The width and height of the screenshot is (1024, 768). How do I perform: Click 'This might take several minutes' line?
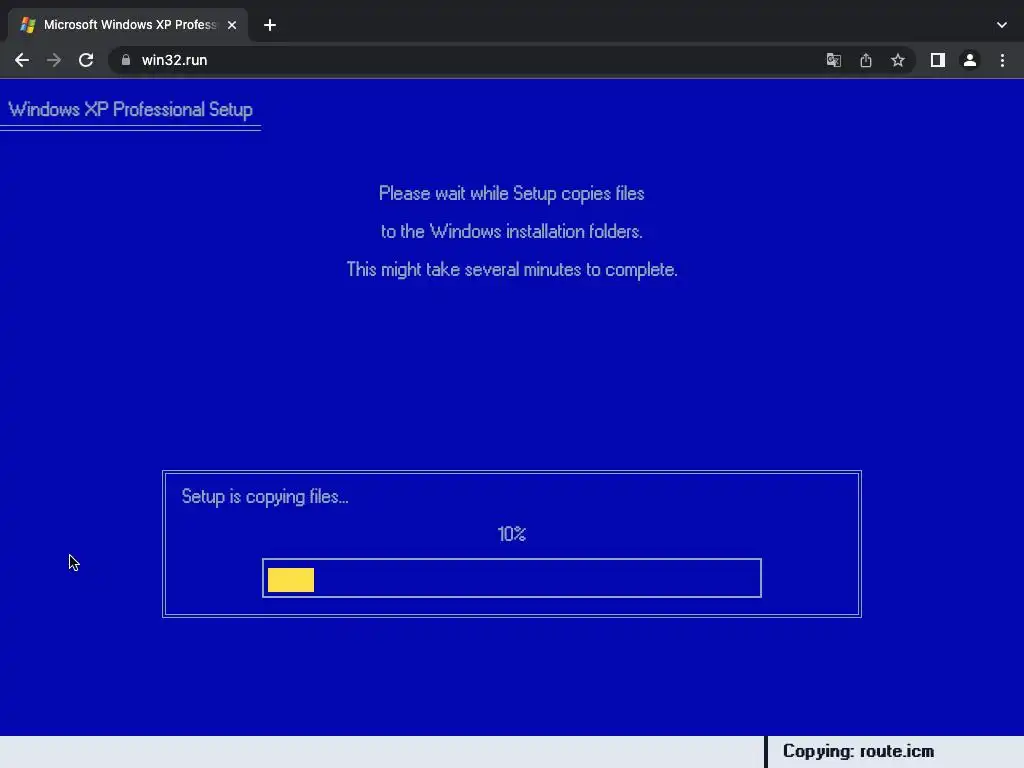511,269
